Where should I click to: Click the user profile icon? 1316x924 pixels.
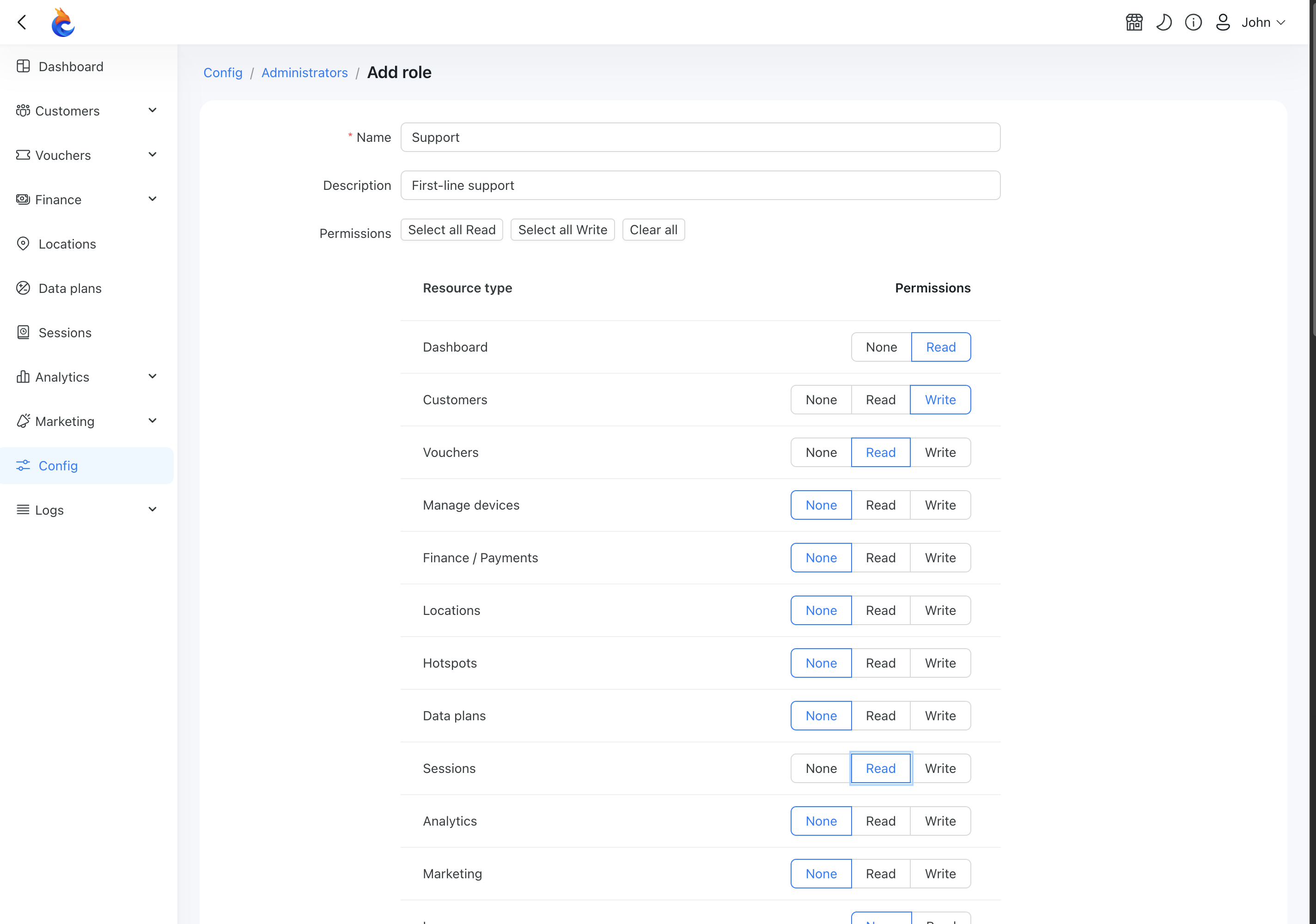[1223, 22]
